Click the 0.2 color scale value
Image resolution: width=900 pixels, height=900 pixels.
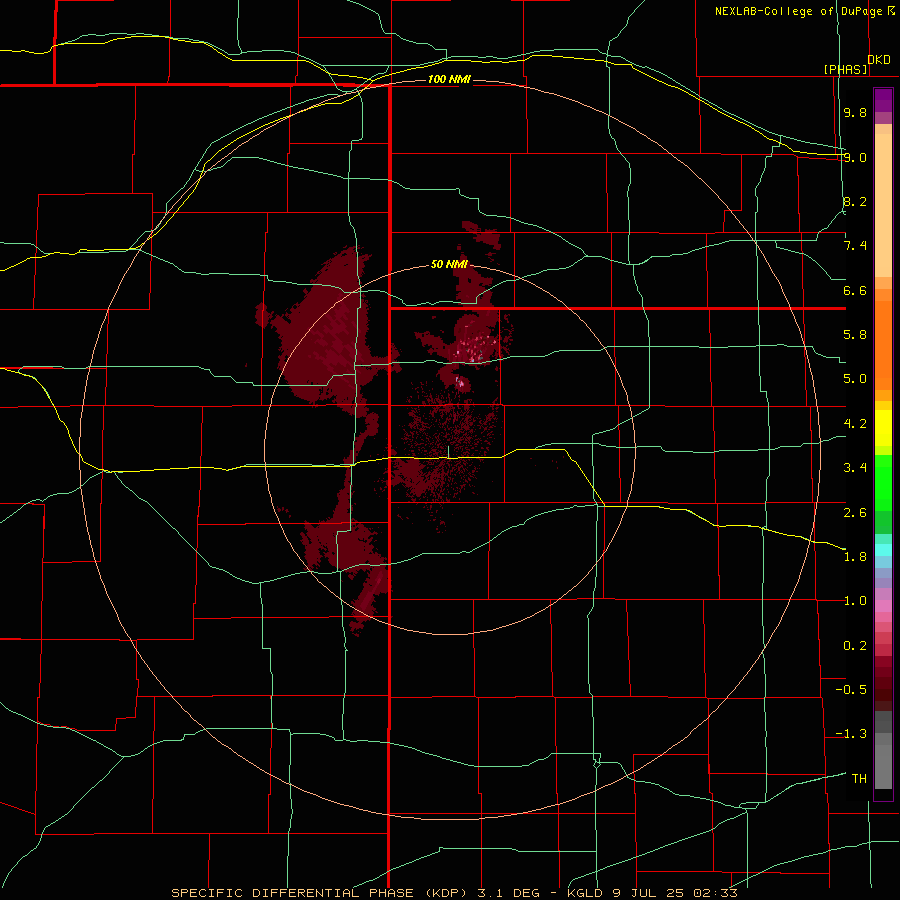855,646
